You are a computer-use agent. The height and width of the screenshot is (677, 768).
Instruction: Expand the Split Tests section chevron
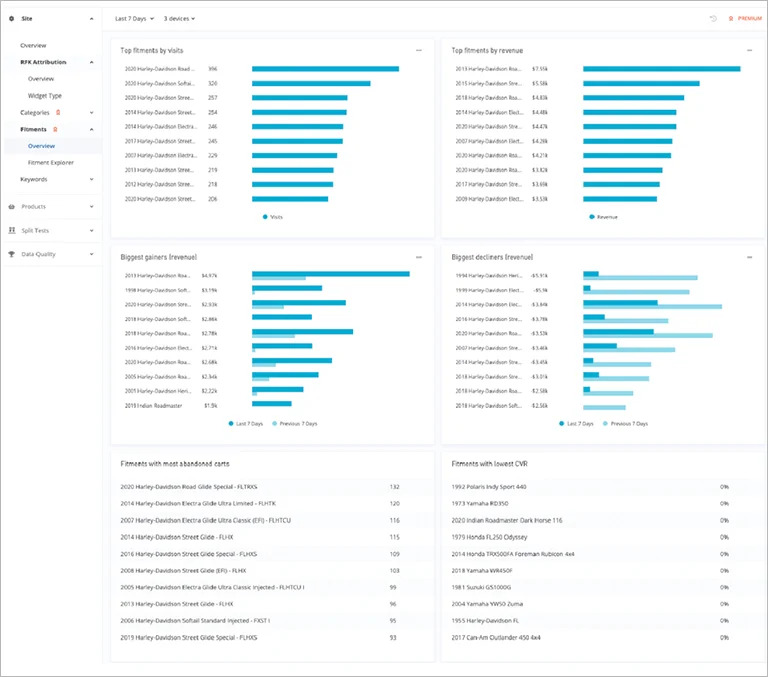pos(92,230)
